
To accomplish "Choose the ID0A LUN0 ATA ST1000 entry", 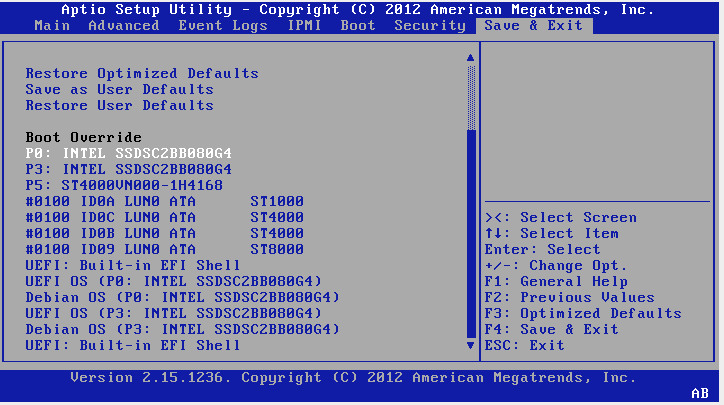I will 164,201.
